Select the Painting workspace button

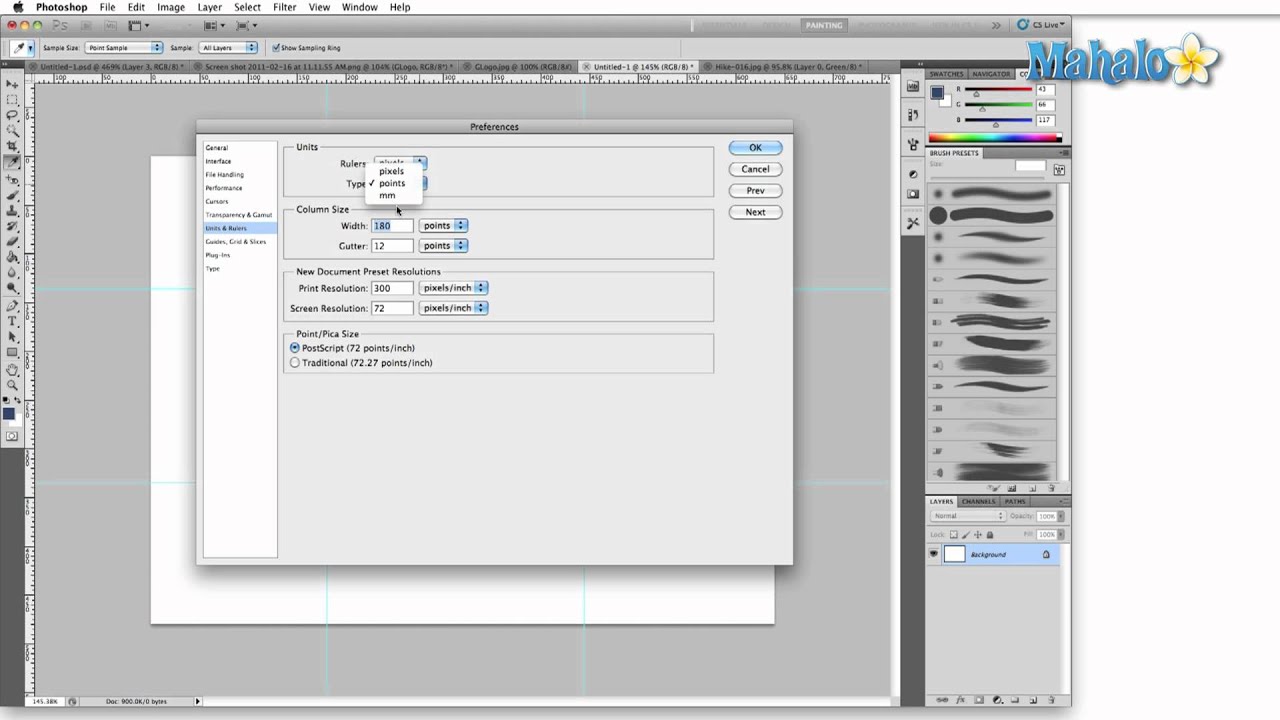[x=824, y=25]
